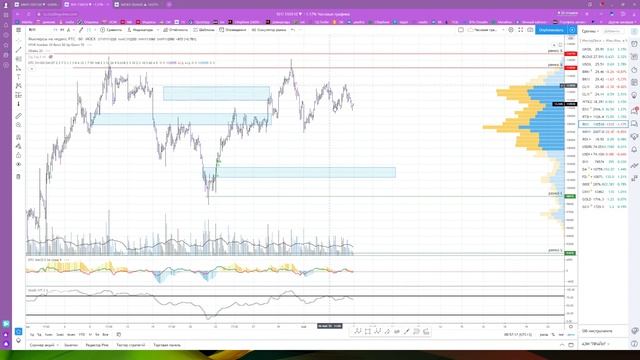Open the notifications bell icon in right sidebar
Viewport: 640px width, 360px height.
coord(634,149)
